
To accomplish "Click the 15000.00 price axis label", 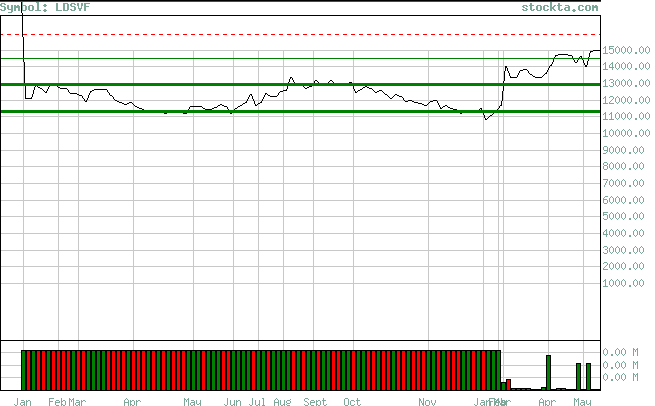I will tap(626, 50).
